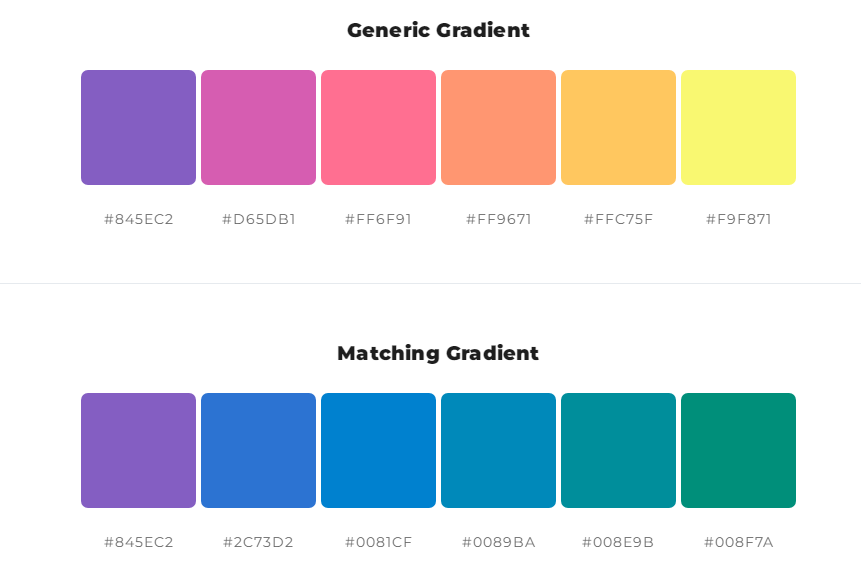
Task: Click the purple #845EC2 swatch in Generic Gradient
Action: click(x=138, y=127)
